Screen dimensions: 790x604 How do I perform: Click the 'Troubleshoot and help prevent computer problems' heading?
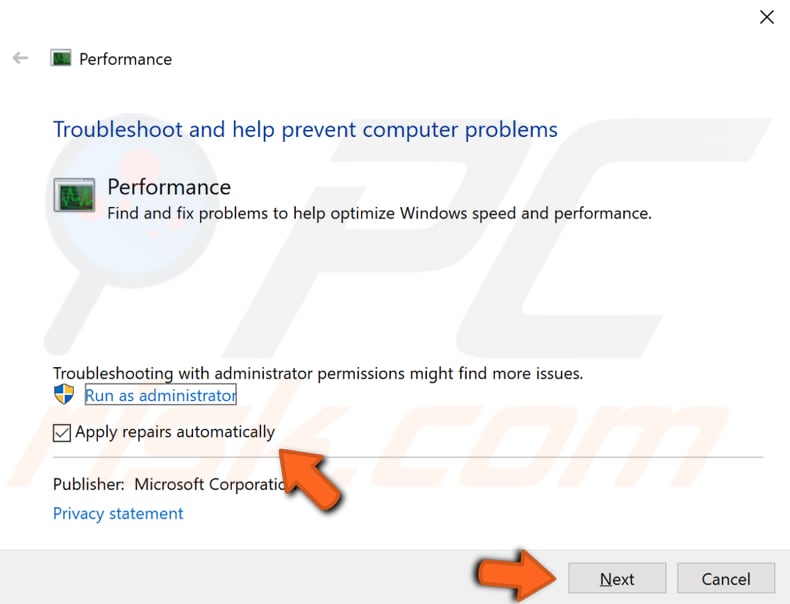pyautogui.click(x=305, y=129)
